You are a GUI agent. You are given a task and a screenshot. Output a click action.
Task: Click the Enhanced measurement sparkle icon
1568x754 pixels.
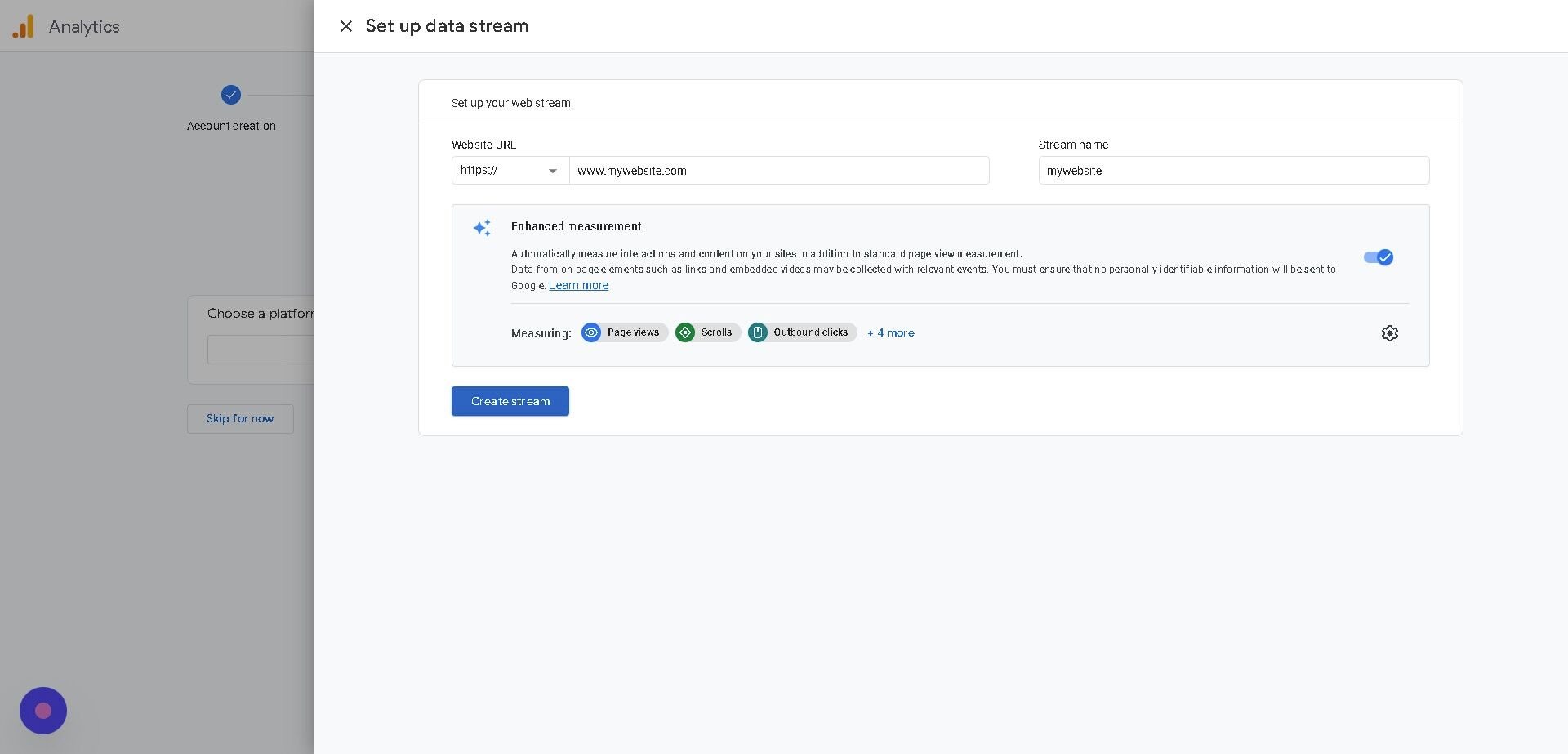482,228
